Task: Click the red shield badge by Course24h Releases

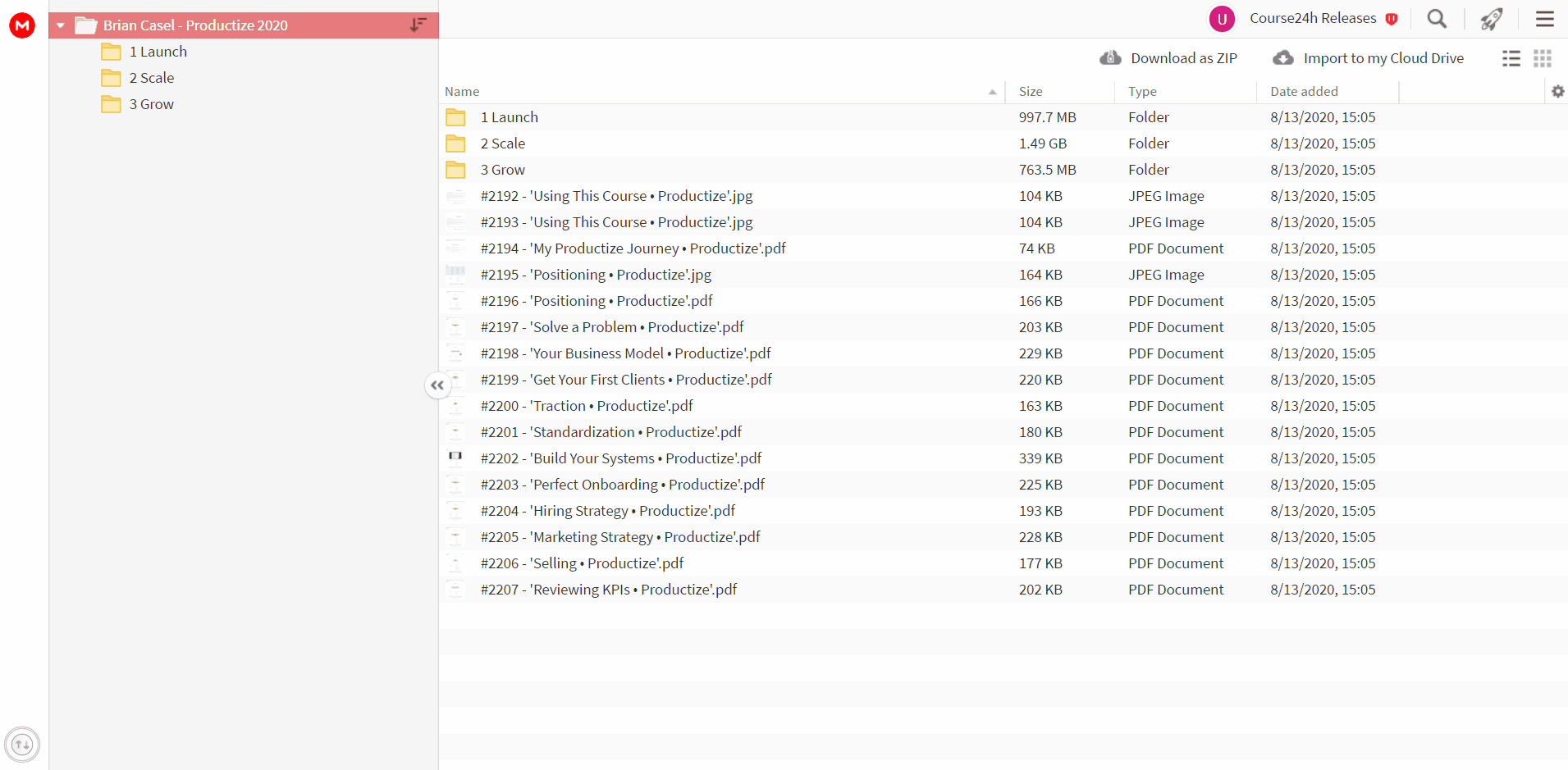Action: pos(1392,19)
